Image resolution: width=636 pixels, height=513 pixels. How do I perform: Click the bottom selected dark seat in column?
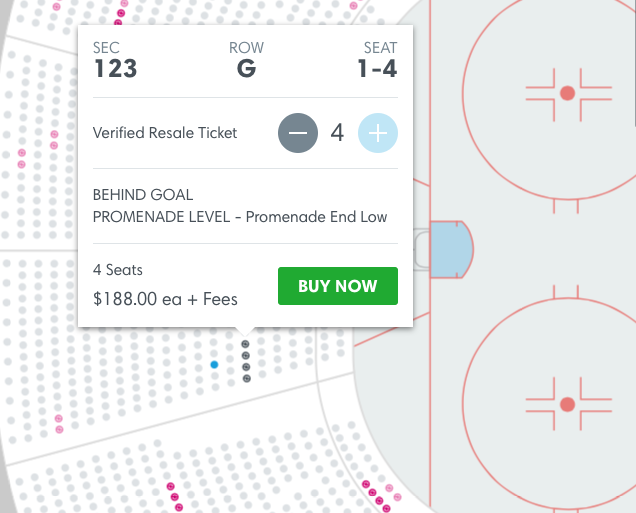click(246, 378)
